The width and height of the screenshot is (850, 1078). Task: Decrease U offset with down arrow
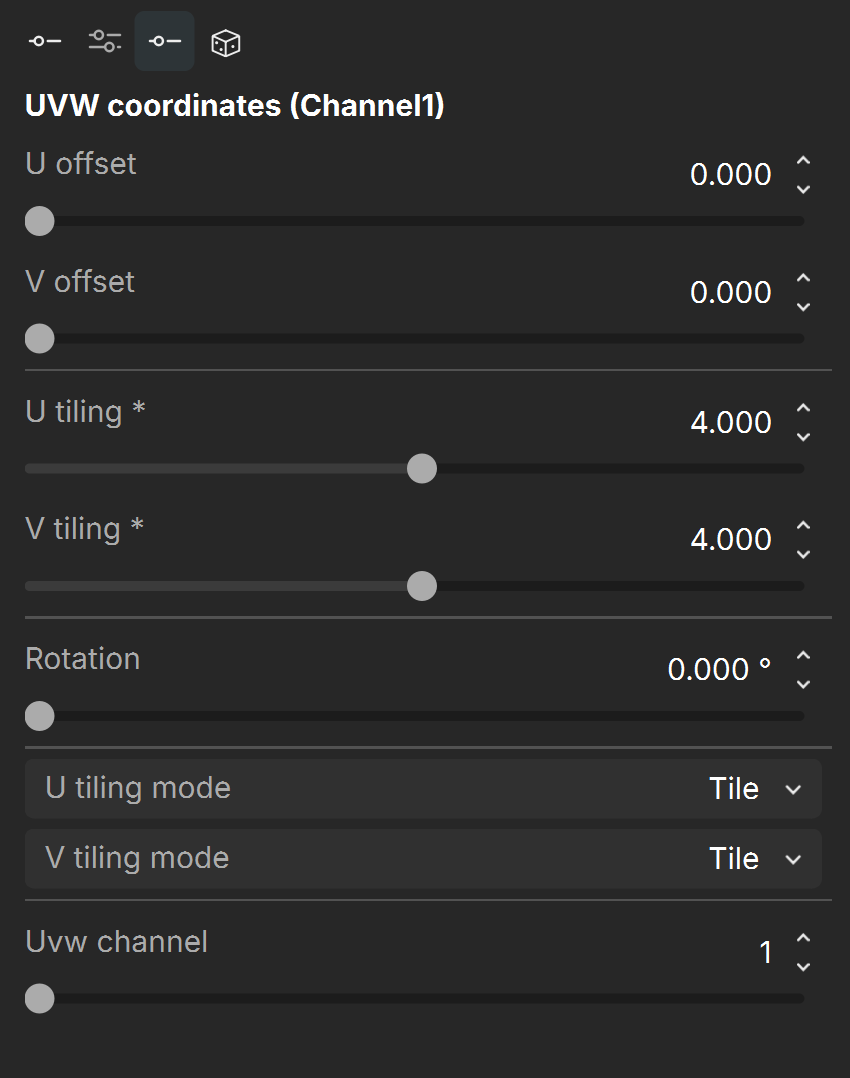(803, 189)
